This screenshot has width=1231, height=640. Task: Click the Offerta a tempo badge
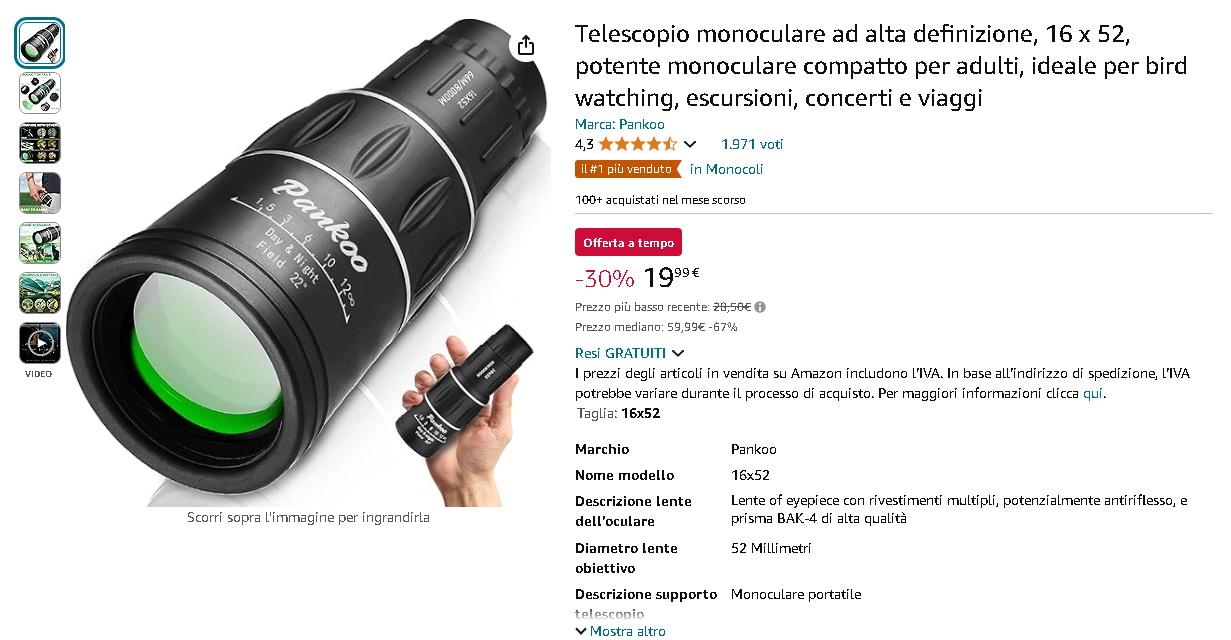[628, 242]
